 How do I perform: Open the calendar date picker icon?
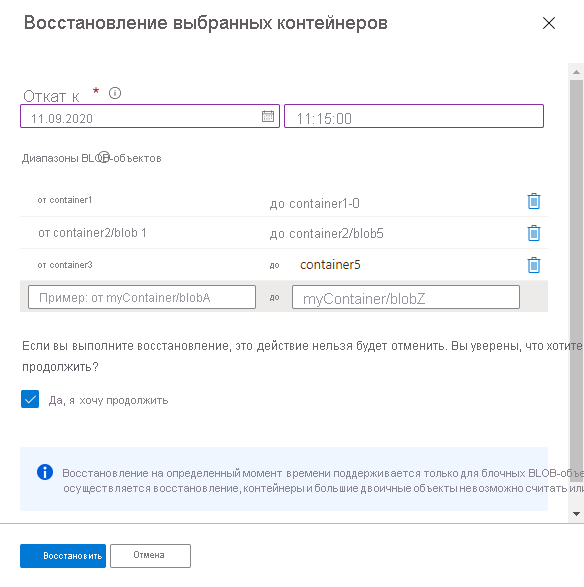pos(268,116)
